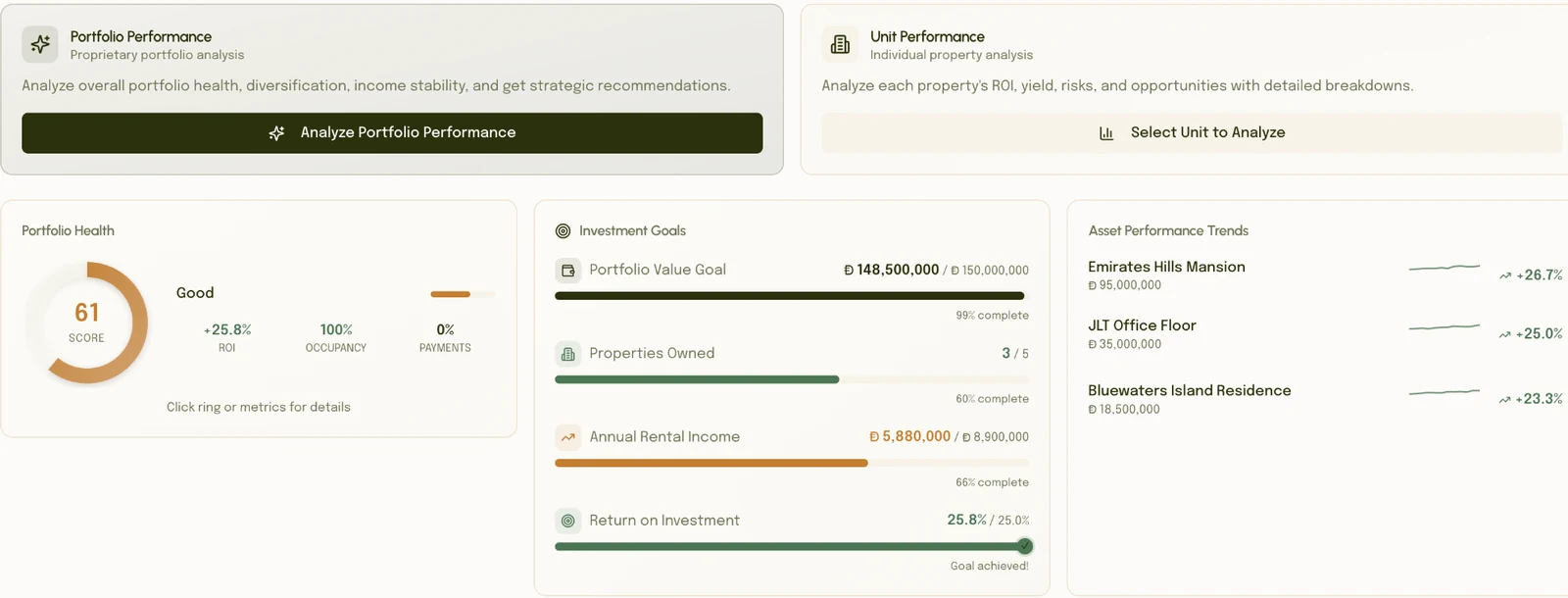
Task: Click the Click ring or metrics for details hint
Action: point(259,407)
